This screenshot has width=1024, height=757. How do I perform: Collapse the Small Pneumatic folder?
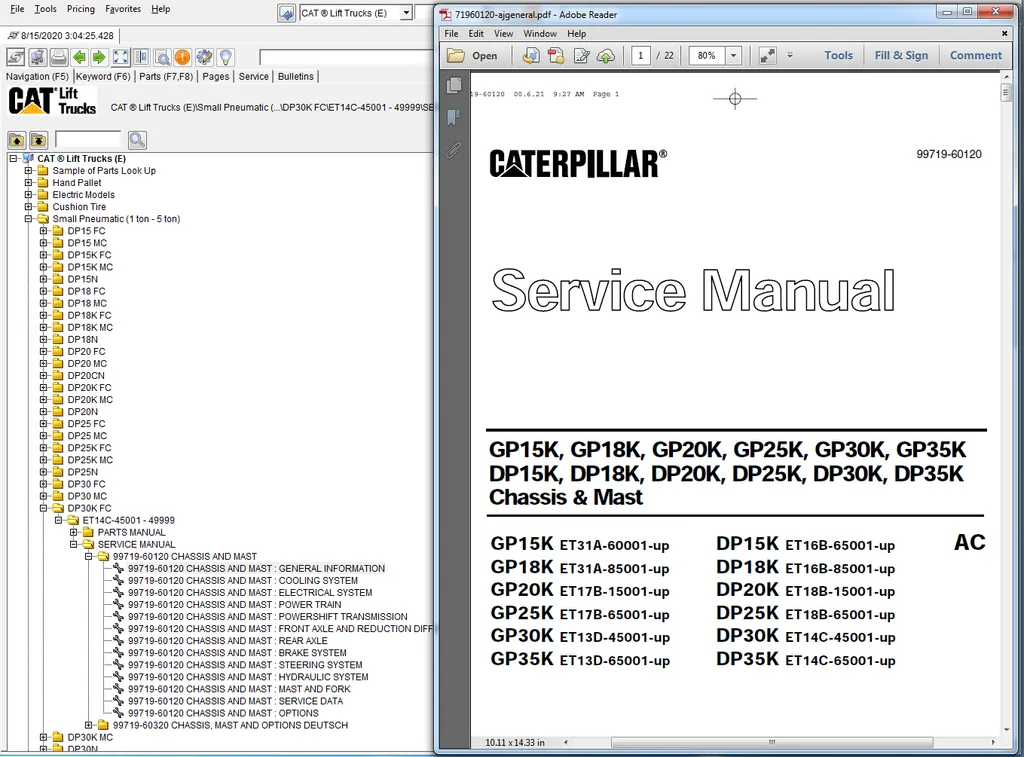[x=28, y=219]
